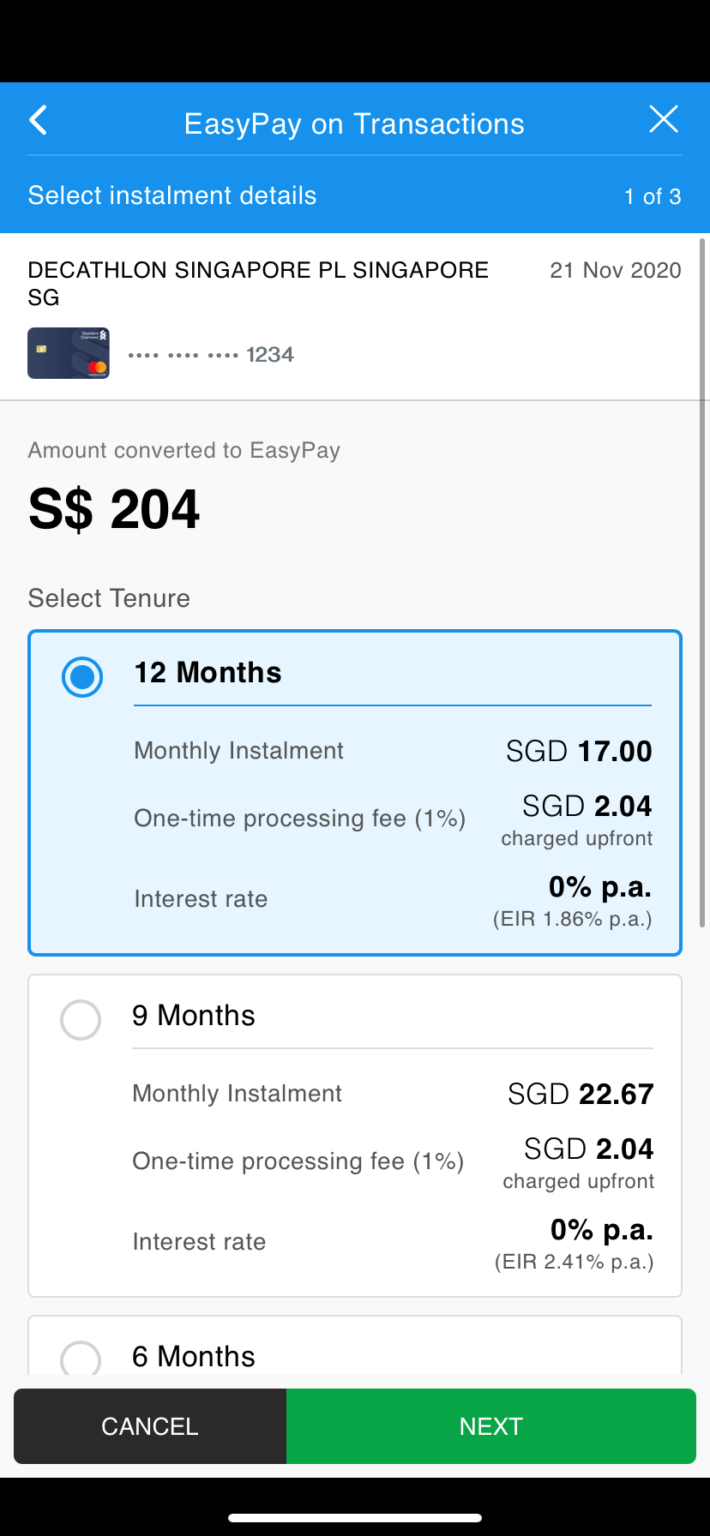The width and height of the screenshot is (710, 1536).
Task: Click the Mastercard logo on the card image
Action: (x=96, y=366)
